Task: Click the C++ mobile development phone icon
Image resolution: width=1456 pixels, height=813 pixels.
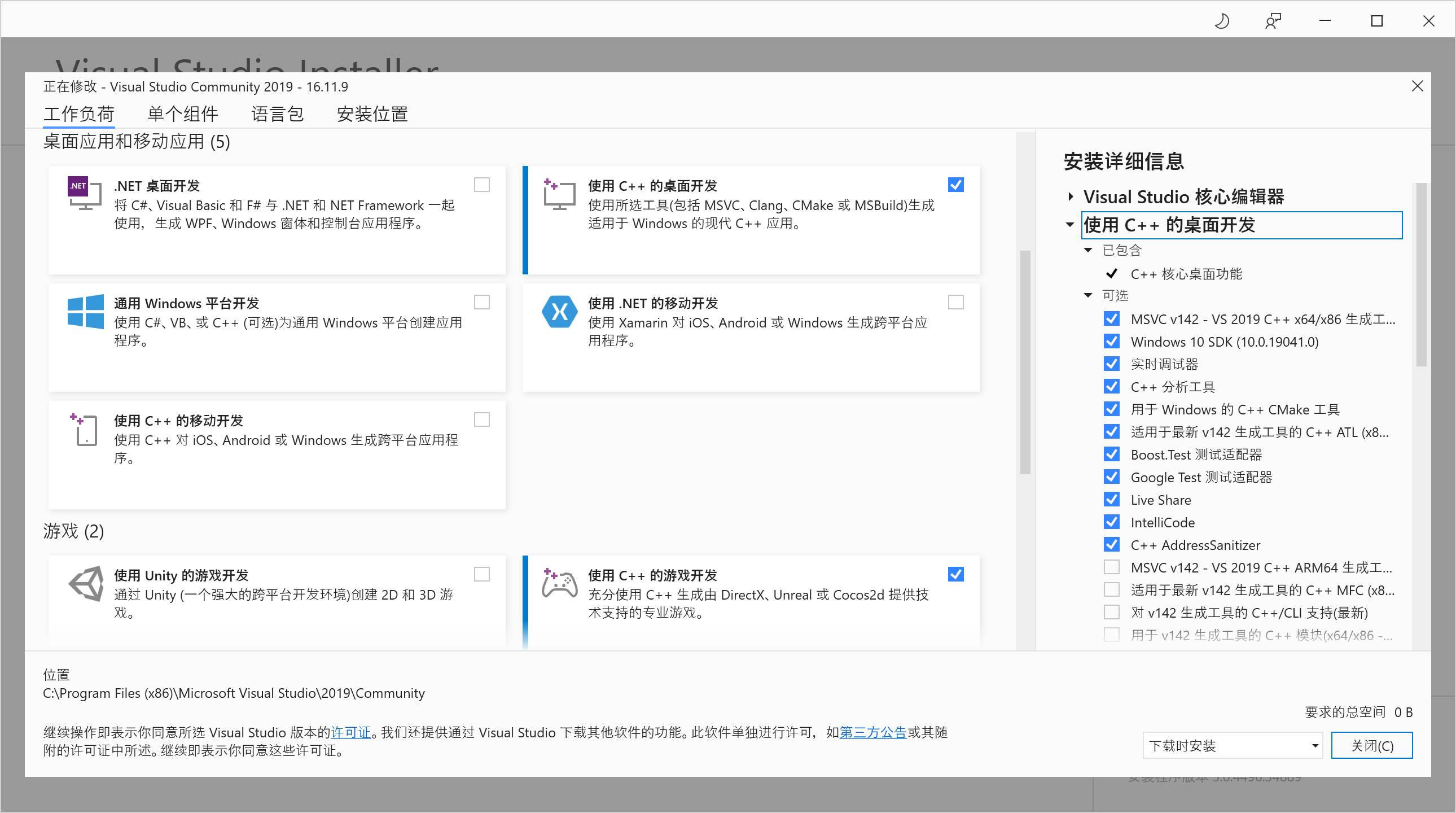Action: [x=85, y=430]
